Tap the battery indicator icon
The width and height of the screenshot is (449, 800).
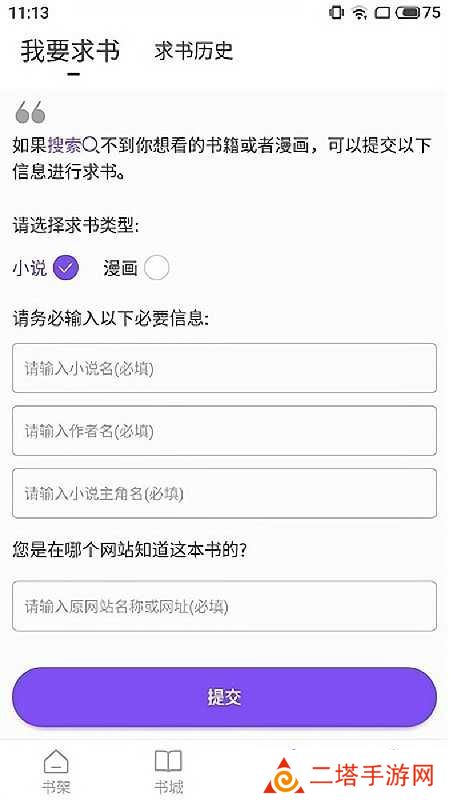408,13
